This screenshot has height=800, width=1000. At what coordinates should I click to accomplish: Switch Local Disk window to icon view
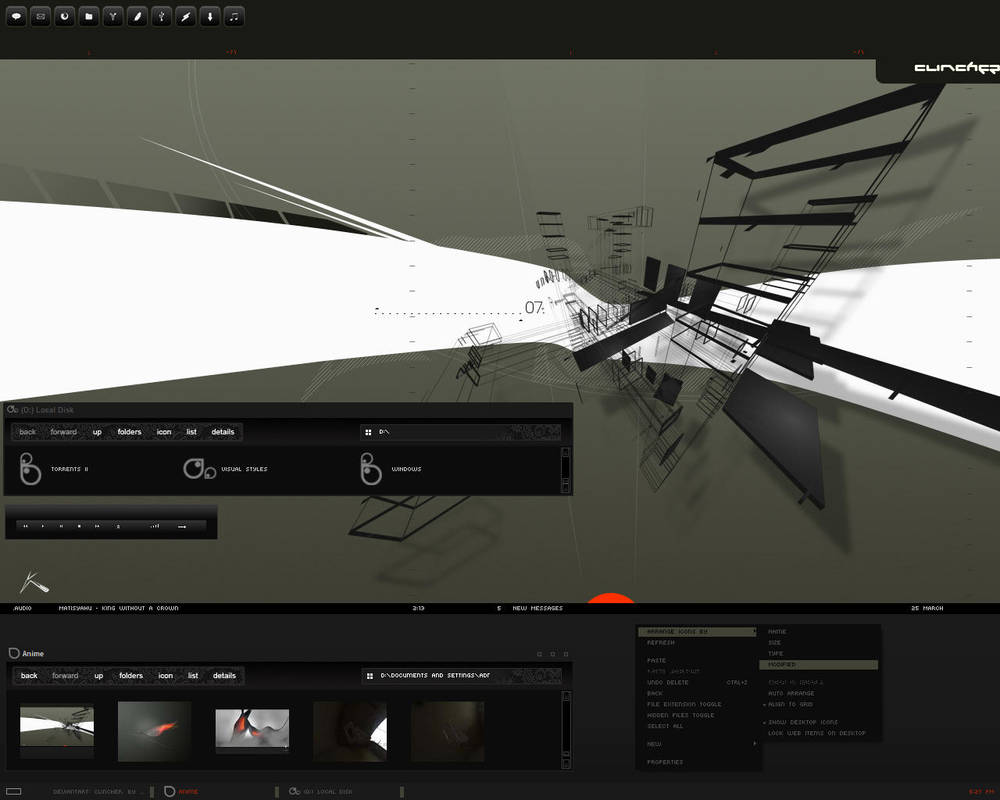tap(164, 432)
